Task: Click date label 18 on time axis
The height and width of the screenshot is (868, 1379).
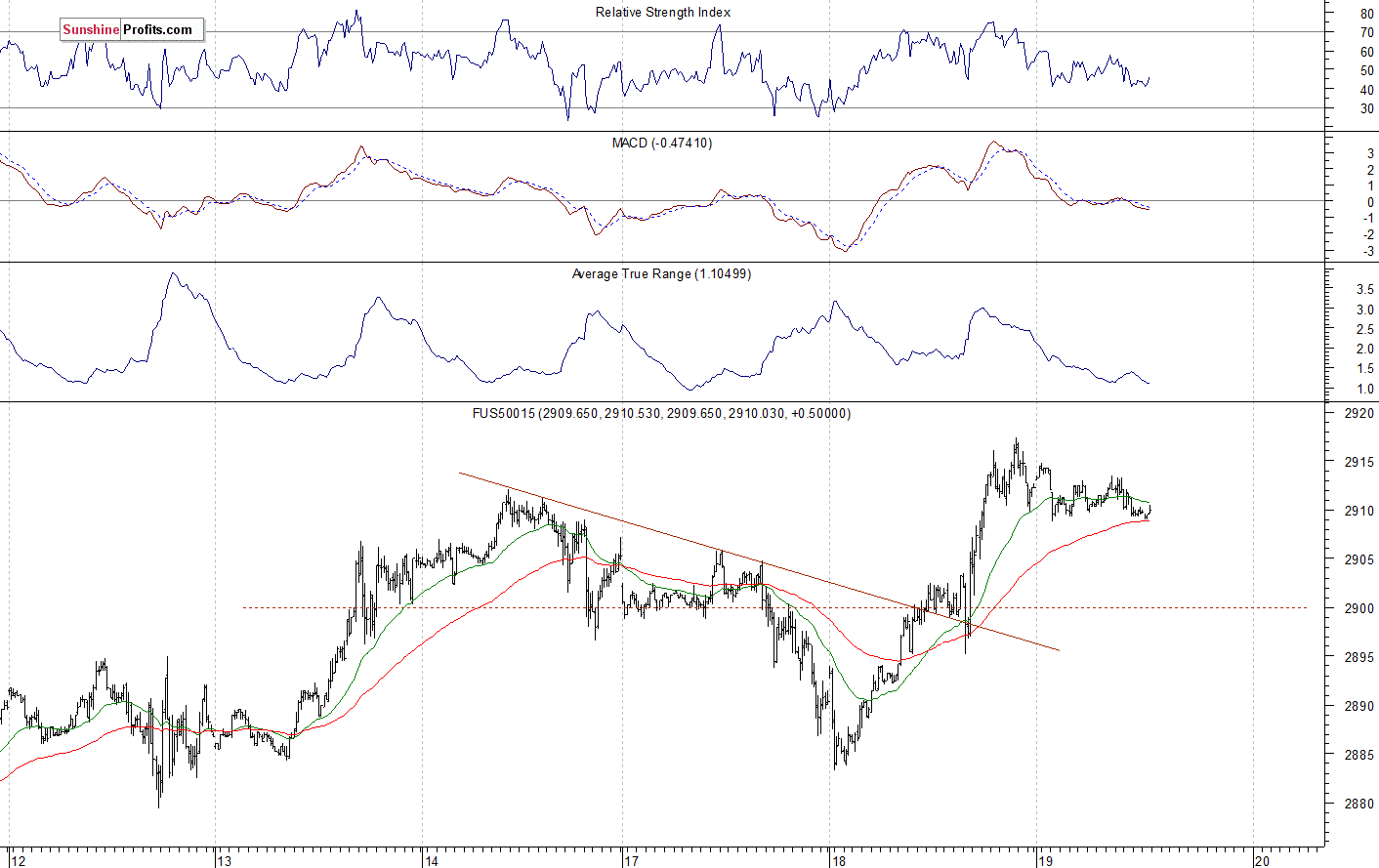Action: tap(838, 860)
